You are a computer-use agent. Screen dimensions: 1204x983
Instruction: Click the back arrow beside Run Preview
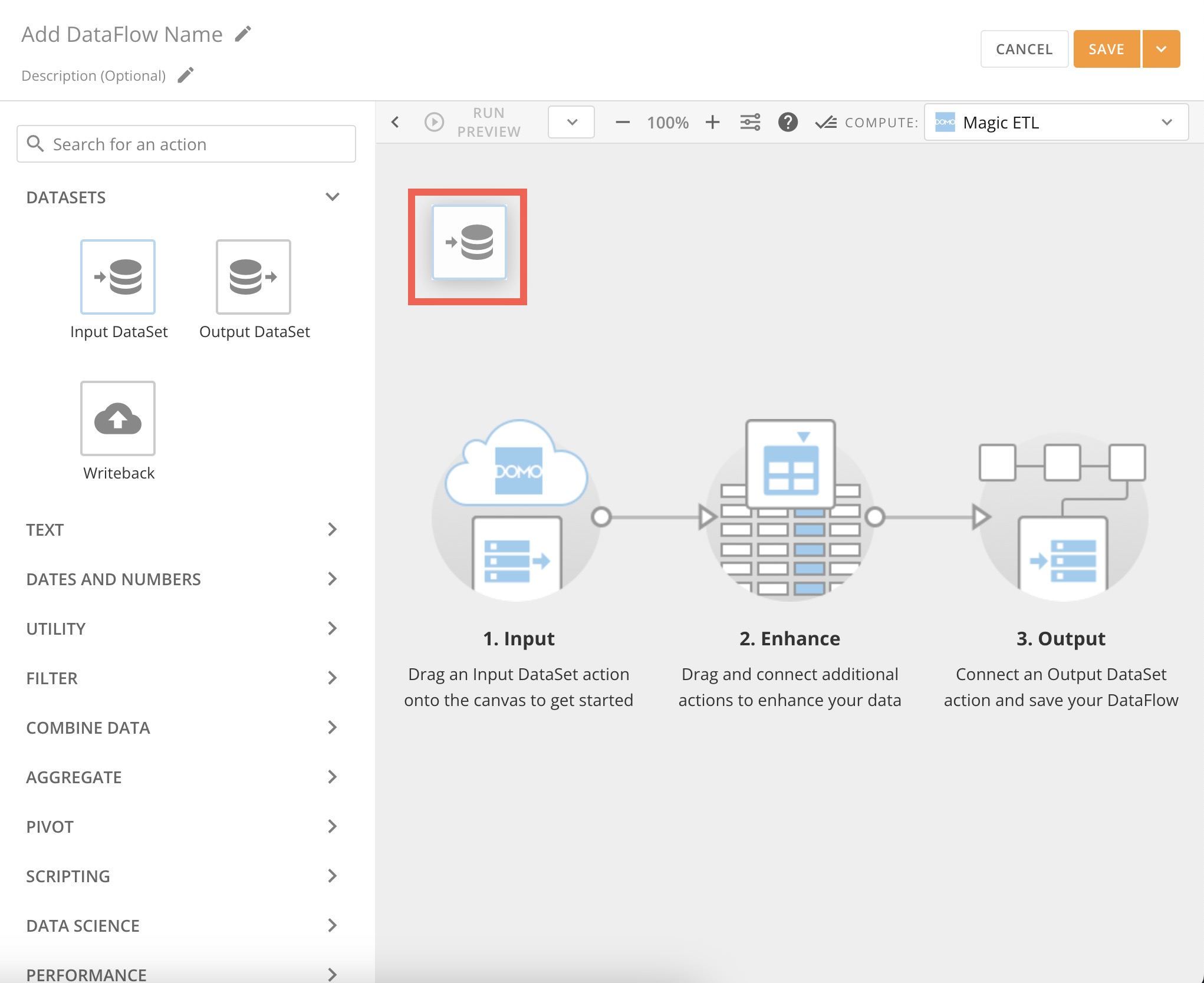tap(394, 122)
